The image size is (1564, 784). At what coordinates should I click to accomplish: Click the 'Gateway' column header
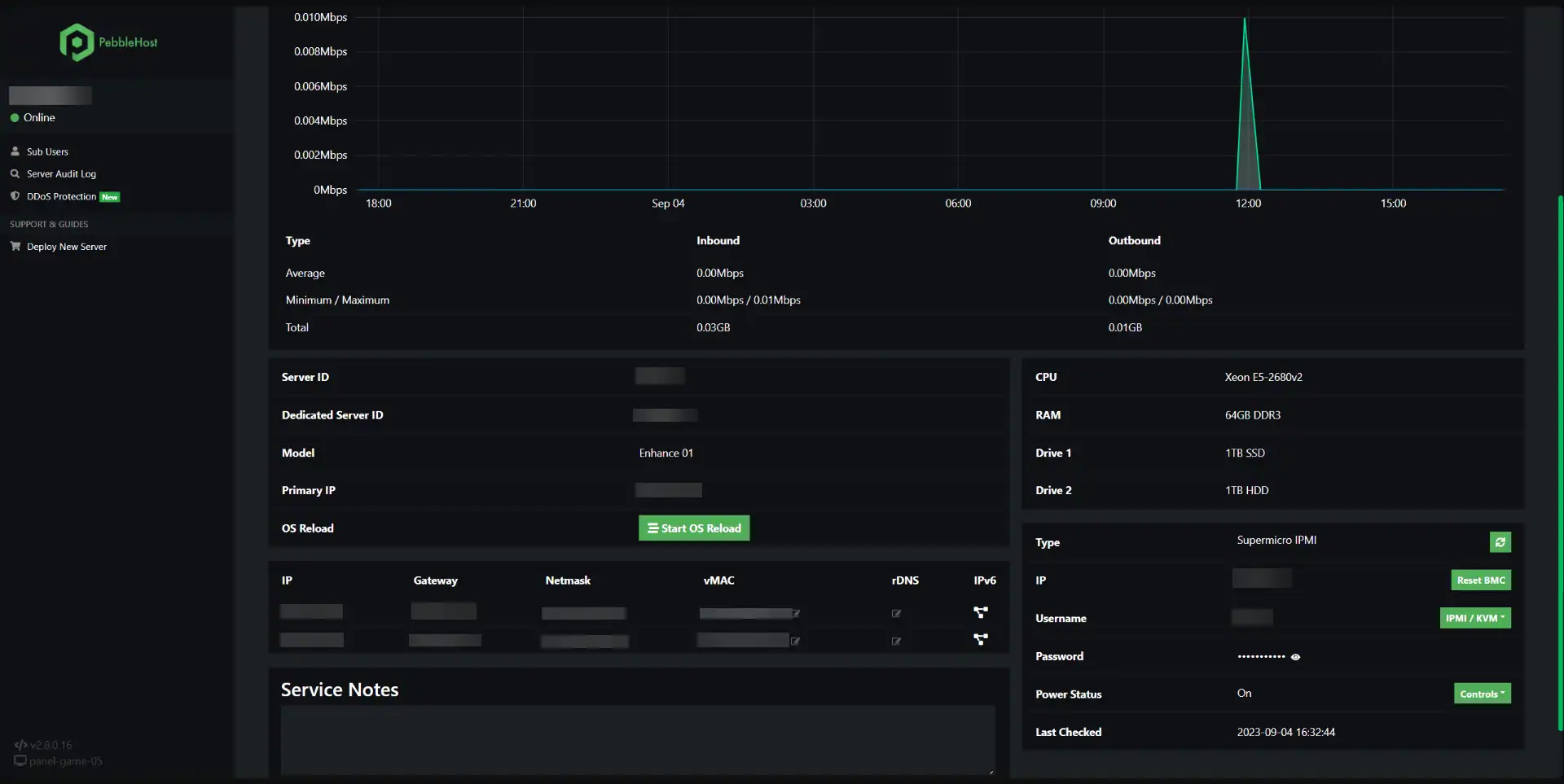(x=435, y=581)
